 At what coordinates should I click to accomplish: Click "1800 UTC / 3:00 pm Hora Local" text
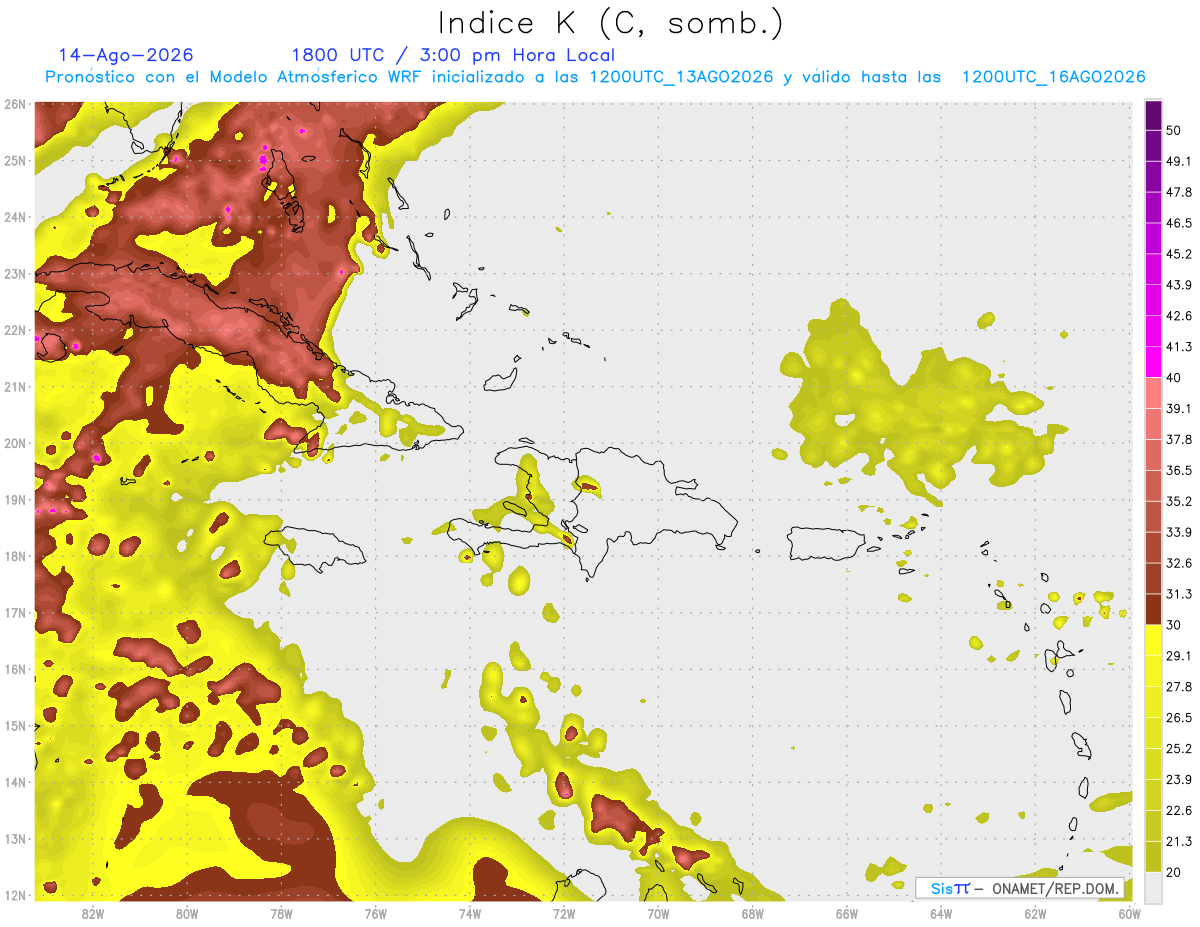(453, 56)
